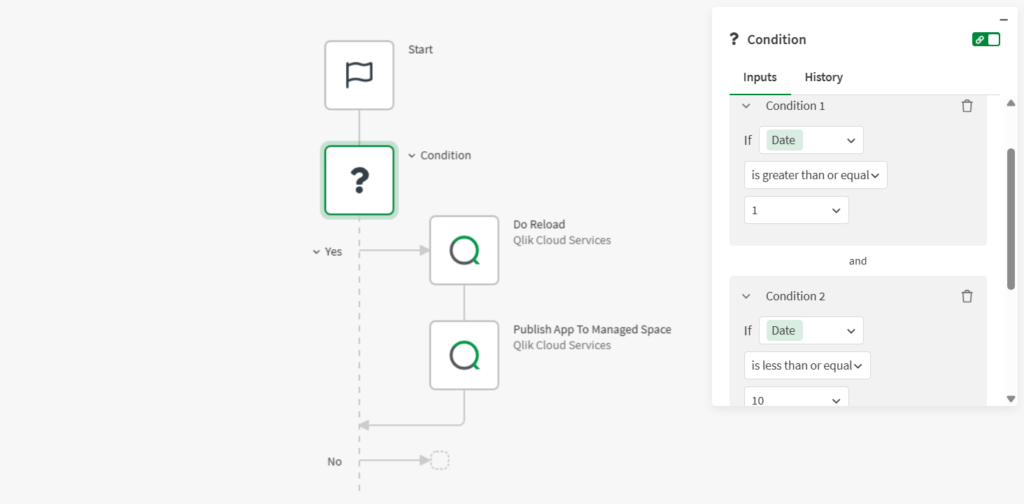Viewport: 1024px width, 504px height.
Task: Open Condition 1 Date field dropdown
Action: coord(811,140)
